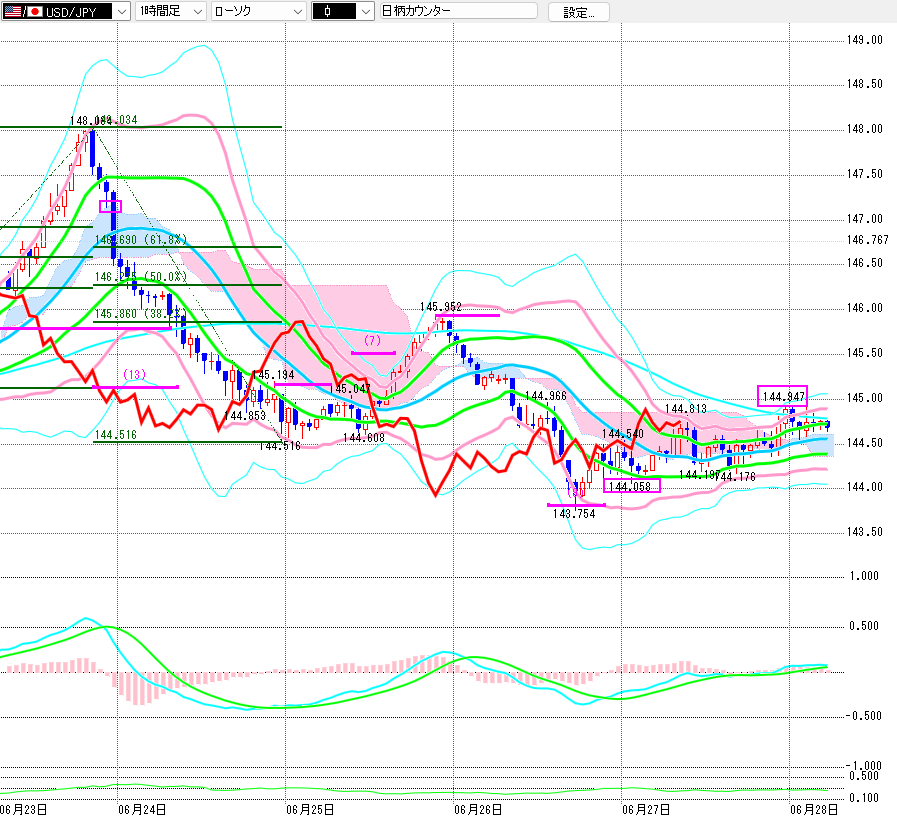This screenshot has width=897, height=820.
Task: Open the USD/JPY currency pair dropdown
Action: click(66, 11)
